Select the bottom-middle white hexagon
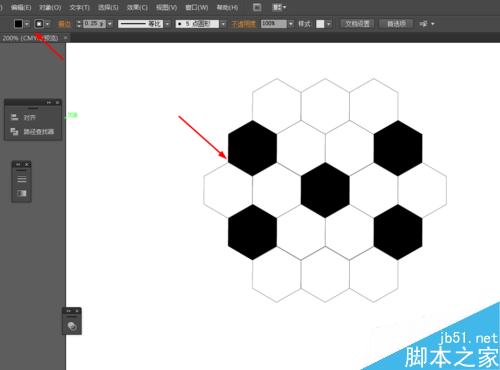The width and height of the screenshot is (500, 370). [x=325, y=274]
